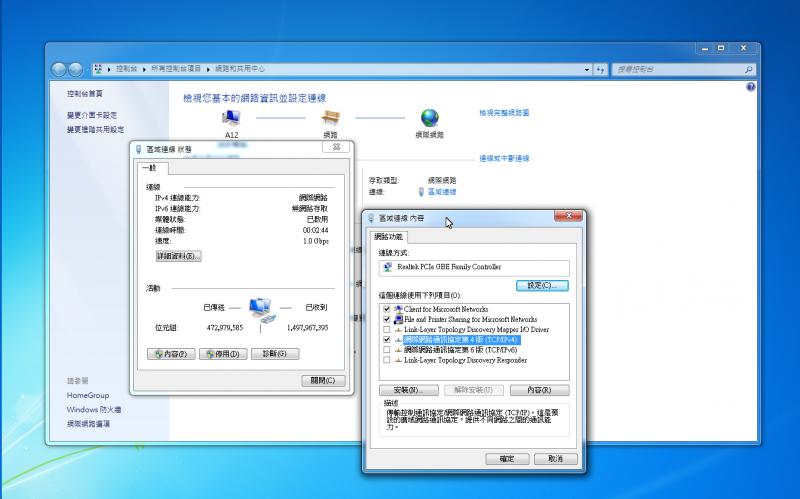Click the control panel icon in address bar
Screen dimensions: 800x499
[x=98, y=69]
